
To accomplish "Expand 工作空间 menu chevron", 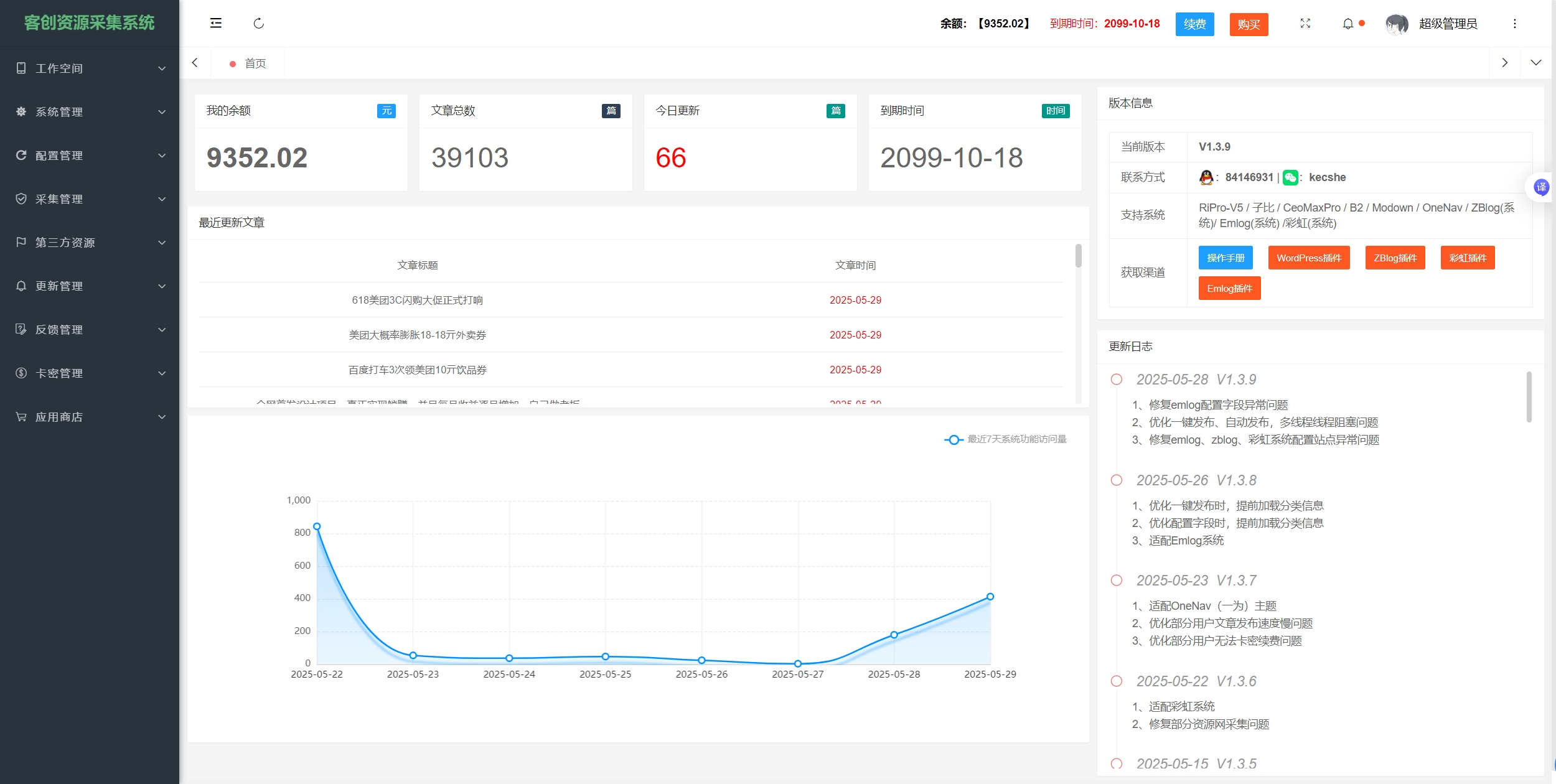I will click(162, 68).
